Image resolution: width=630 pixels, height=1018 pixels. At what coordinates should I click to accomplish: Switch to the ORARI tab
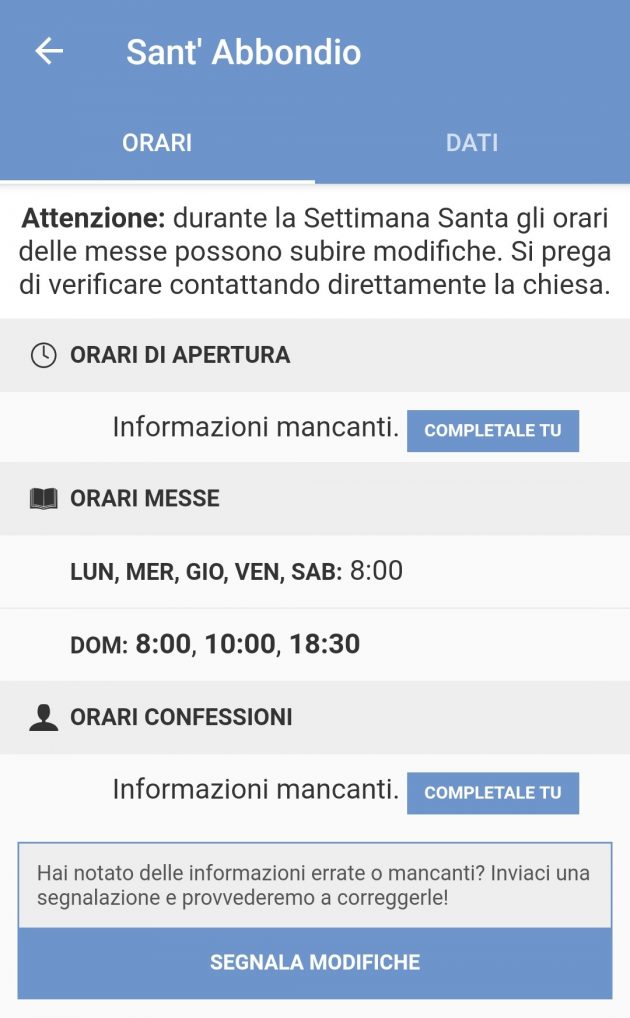pos(157,143)
